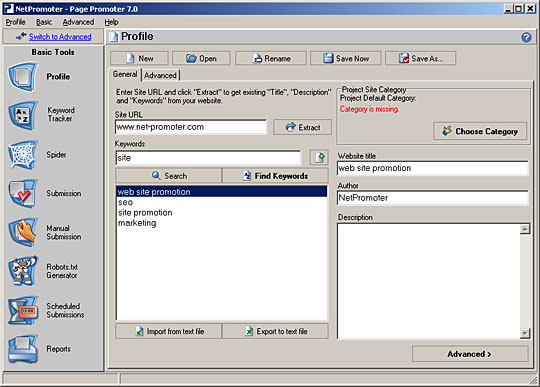Create a New profile
540x387 pixels.
[x=139, y=58]
